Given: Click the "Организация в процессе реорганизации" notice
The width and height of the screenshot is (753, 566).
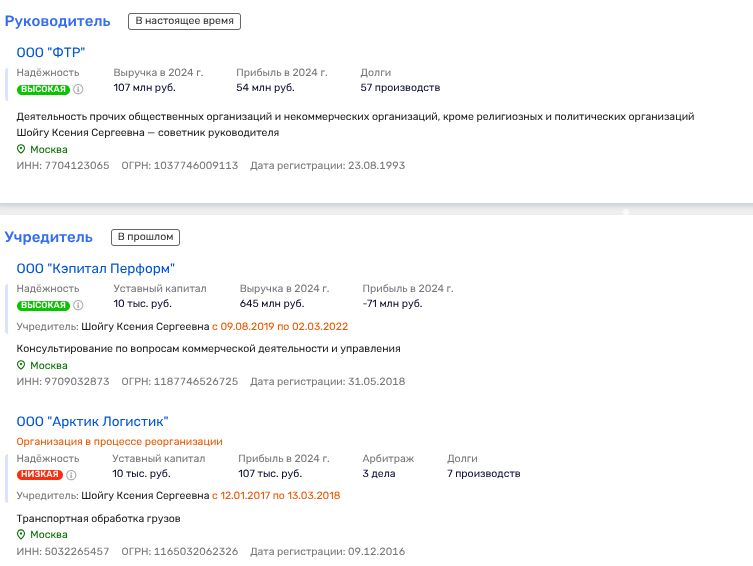Looking at the screenshot, I should point(119,441).
